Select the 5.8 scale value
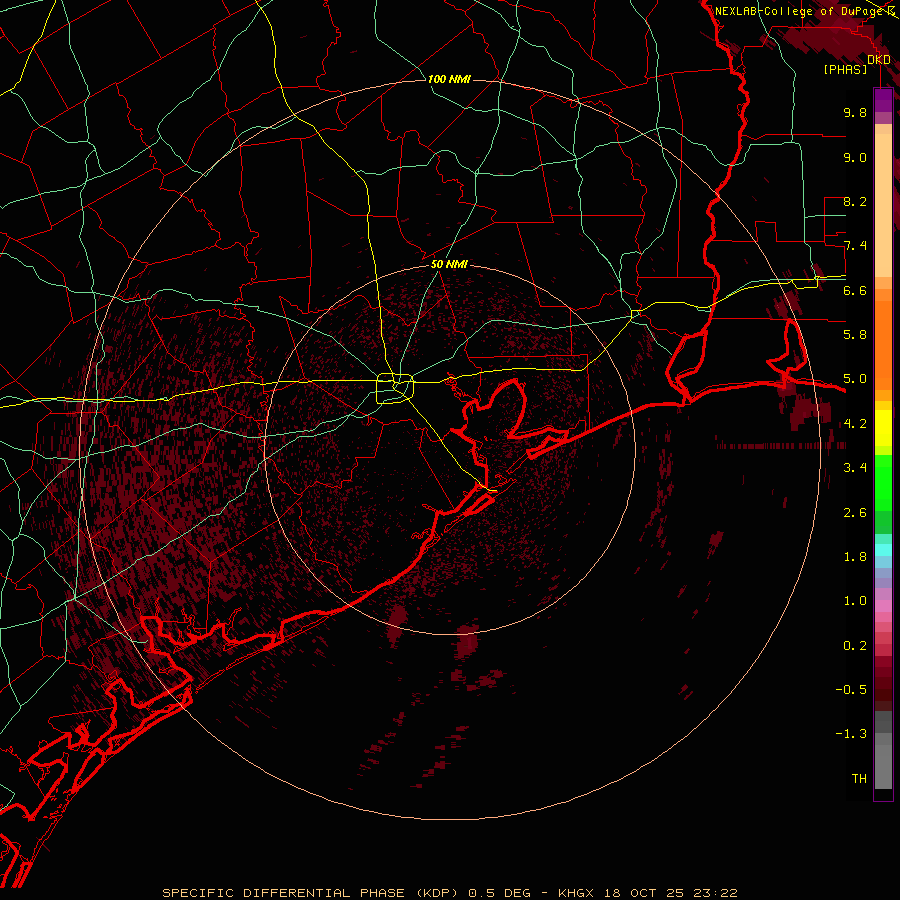This screenshot has width=900, height=900. click(x=855, y=335)
